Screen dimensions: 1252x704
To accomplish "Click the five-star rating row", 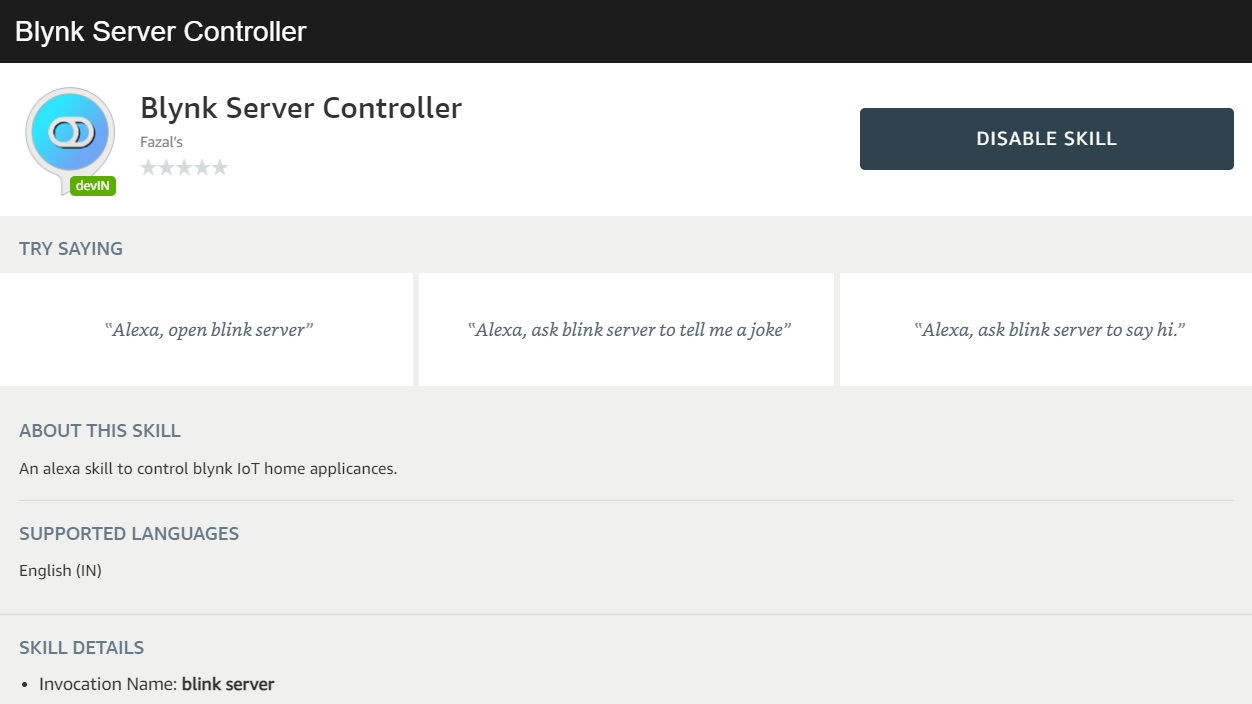I will tap(184, 167).
